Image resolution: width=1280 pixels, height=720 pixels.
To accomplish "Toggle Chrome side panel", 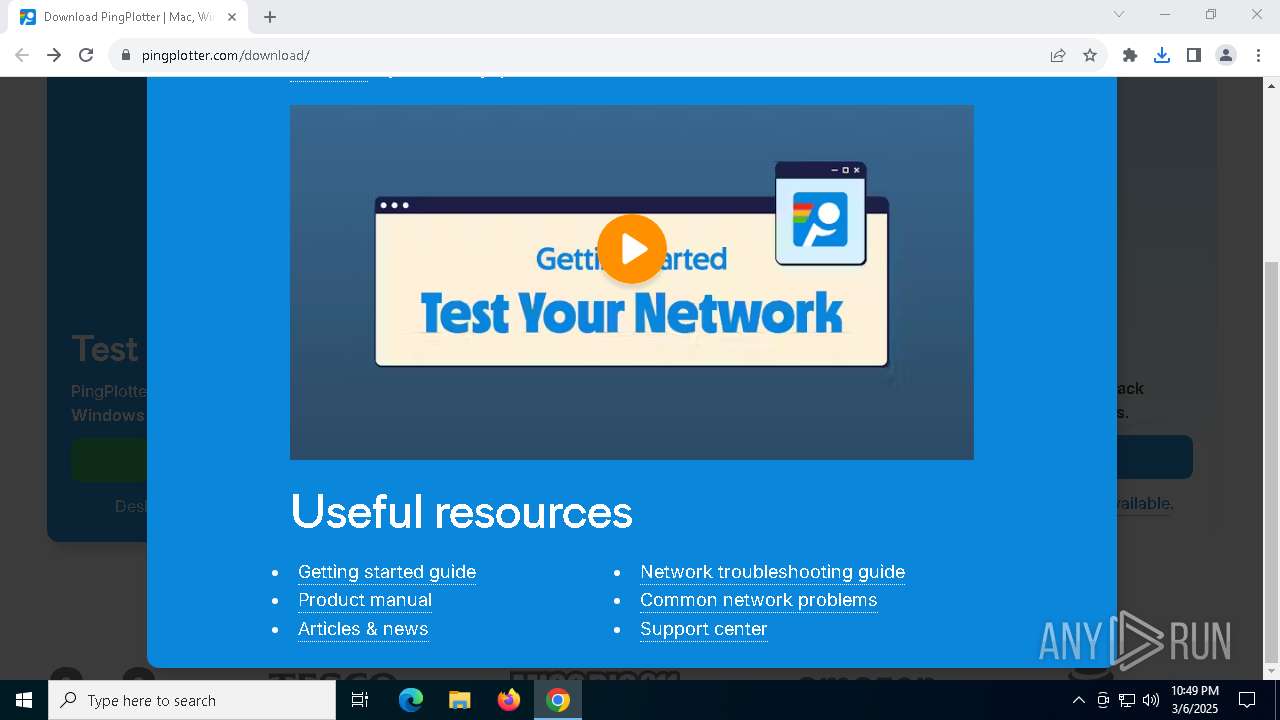I will 1194,55.
